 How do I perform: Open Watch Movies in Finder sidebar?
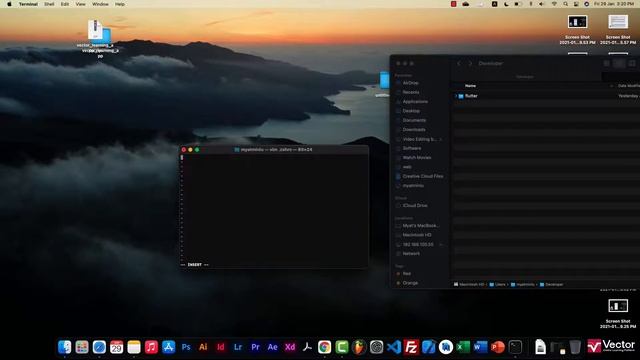click(x=417, y=158)
